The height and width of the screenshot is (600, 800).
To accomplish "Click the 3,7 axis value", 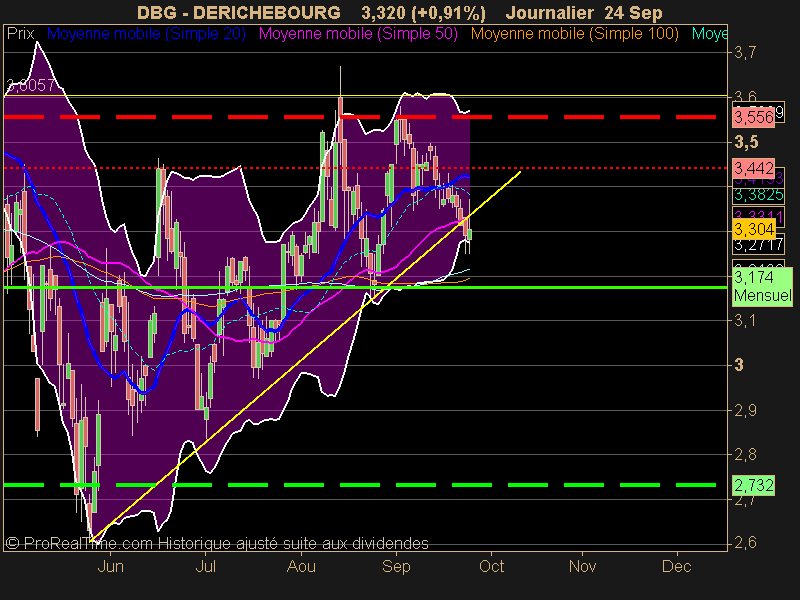I will coord(745,52).
